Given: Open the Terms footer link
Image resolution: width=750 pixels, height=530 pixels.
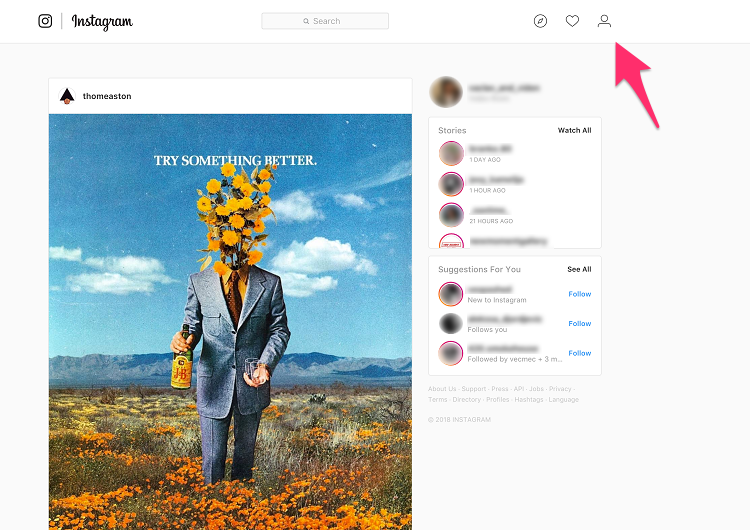Looking at the screenshot, I should 438,399.
